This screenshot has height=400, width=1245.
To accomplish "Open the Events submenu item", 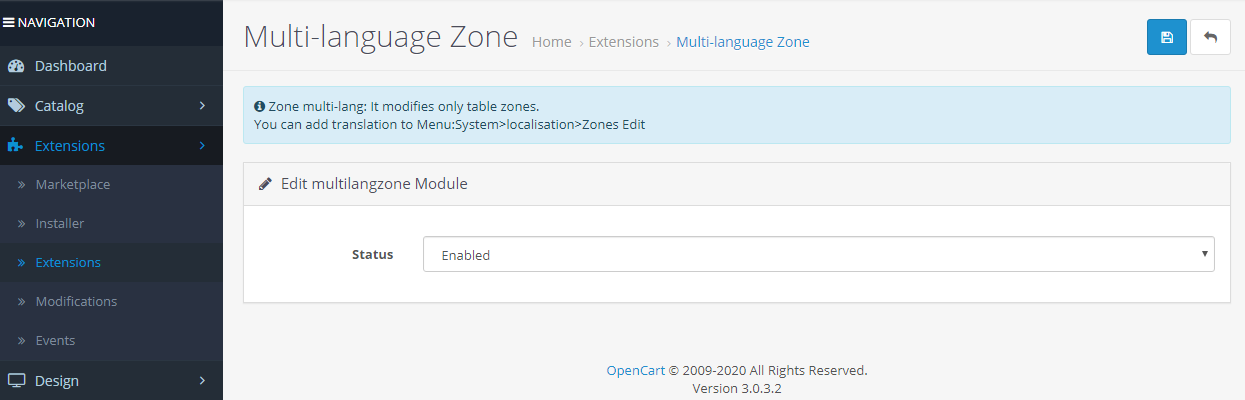I will [x=55, y=341].
